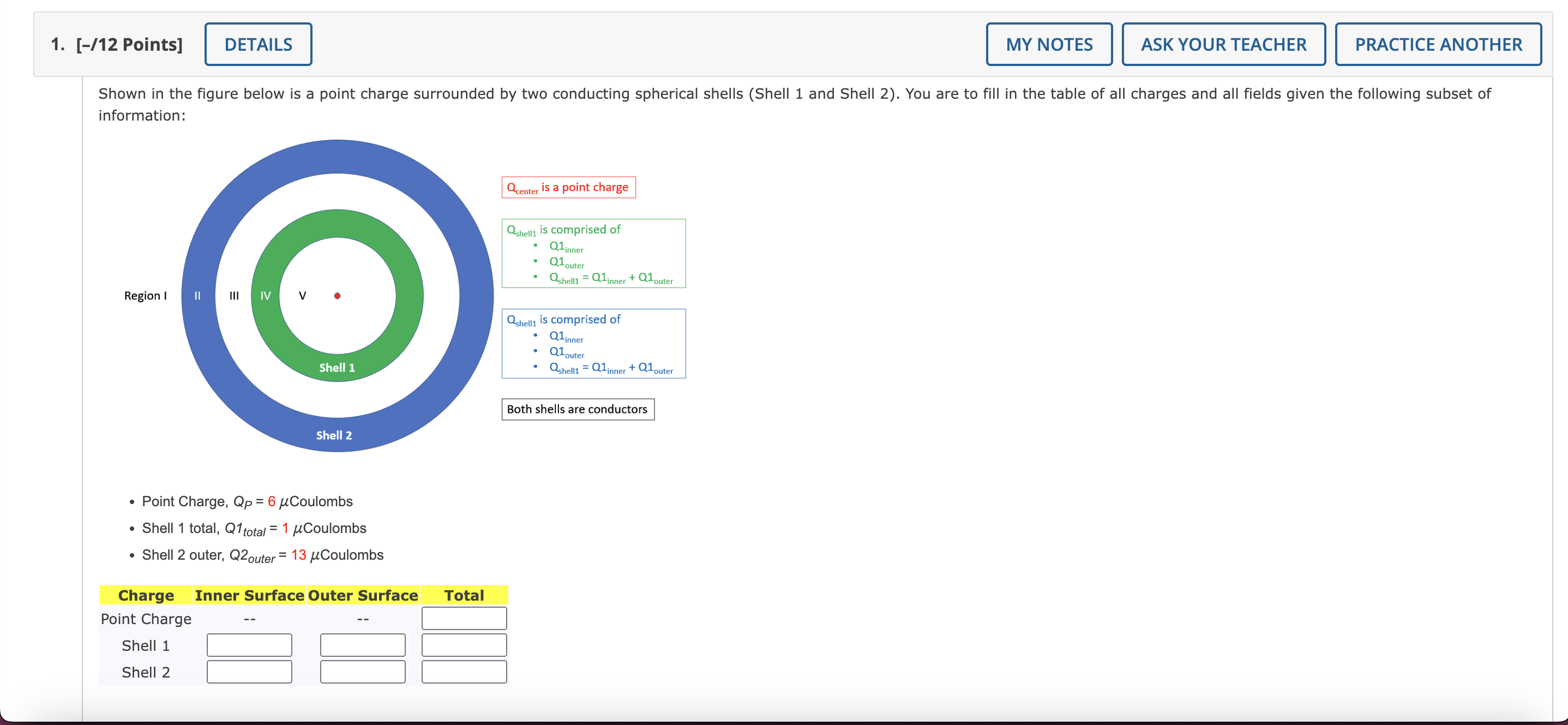Click Shell 1 Total input field

coord(464,645)
